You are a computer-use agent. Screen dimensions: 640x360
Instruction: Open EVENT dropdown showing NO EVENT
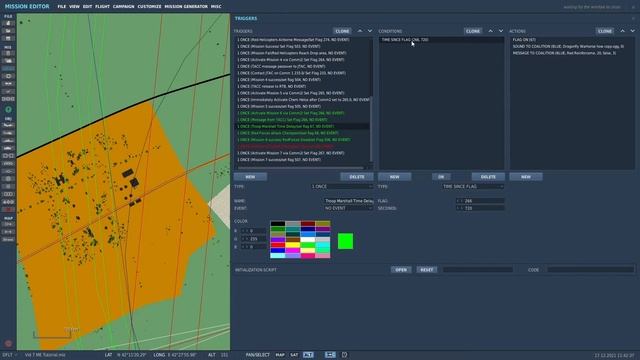(349, 208)
